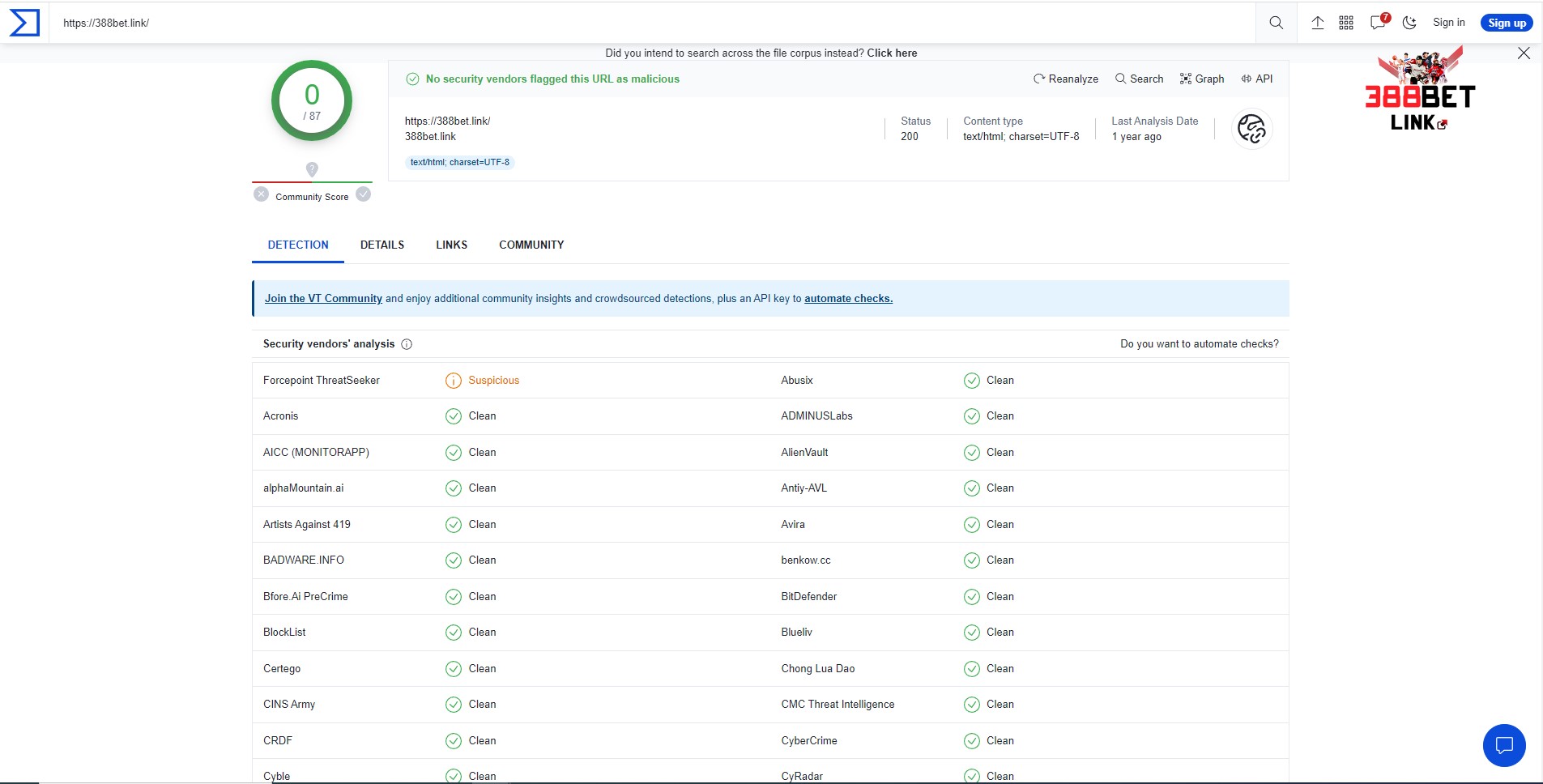Click the alphaMountain.ai vendor name
The height and width of the screenshot is (784, 1543).
(303, 488)
